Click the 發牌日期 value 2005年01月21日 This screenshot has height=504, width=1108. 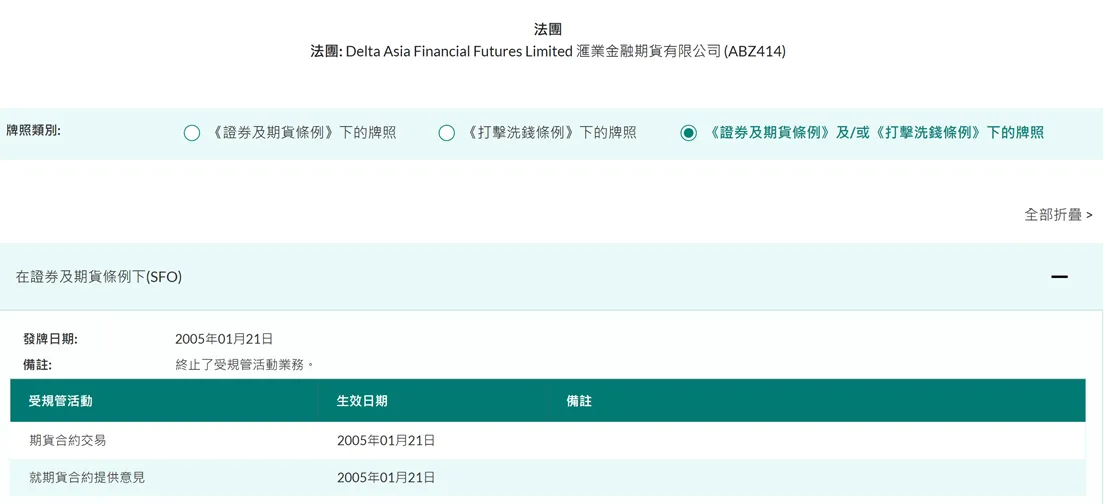pos(224,339)
